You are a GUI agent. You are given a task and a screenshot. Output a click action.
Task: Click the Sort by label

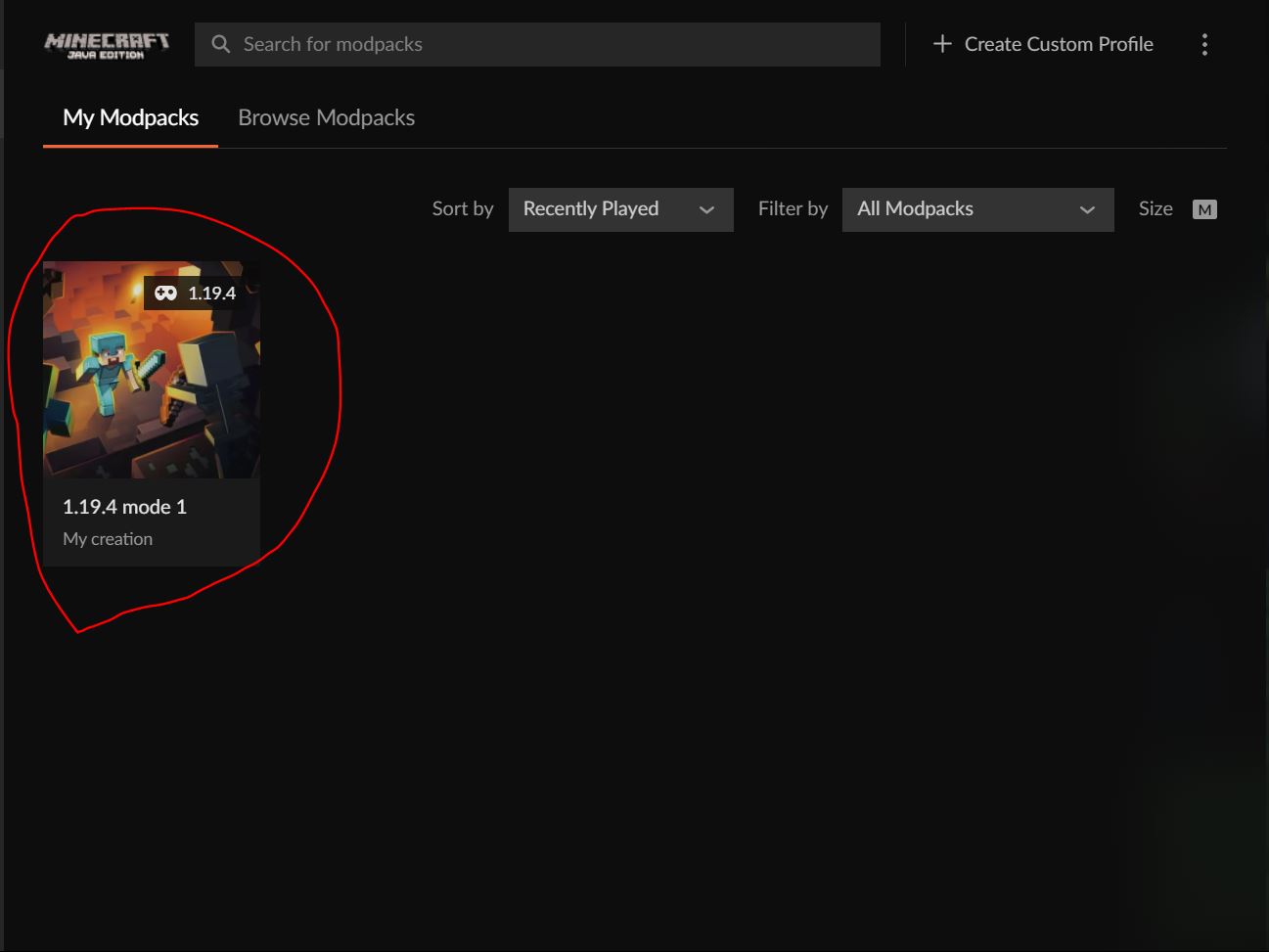pos(463,208)
